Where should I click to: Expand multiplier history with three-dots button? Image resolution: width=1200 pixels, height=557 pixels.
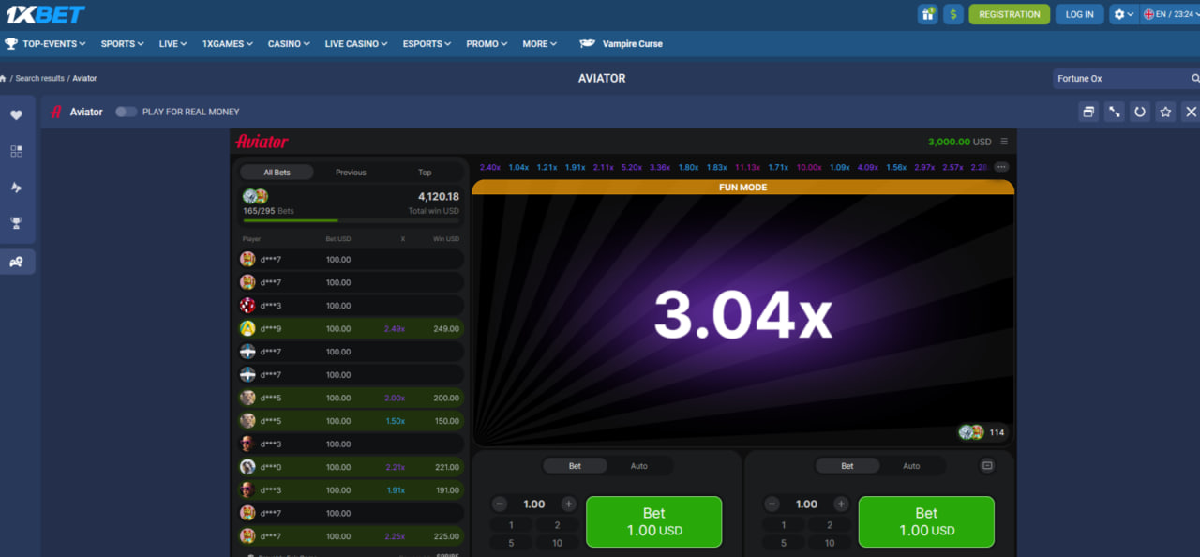pyautogui.click(x=1002, y=167)
